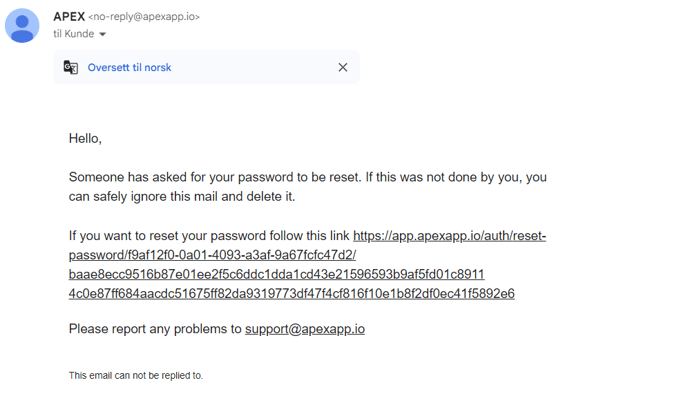688x396 pixels.
Task: Click the no-reply@apexapp.io sender address
Action: coord(144,17)
